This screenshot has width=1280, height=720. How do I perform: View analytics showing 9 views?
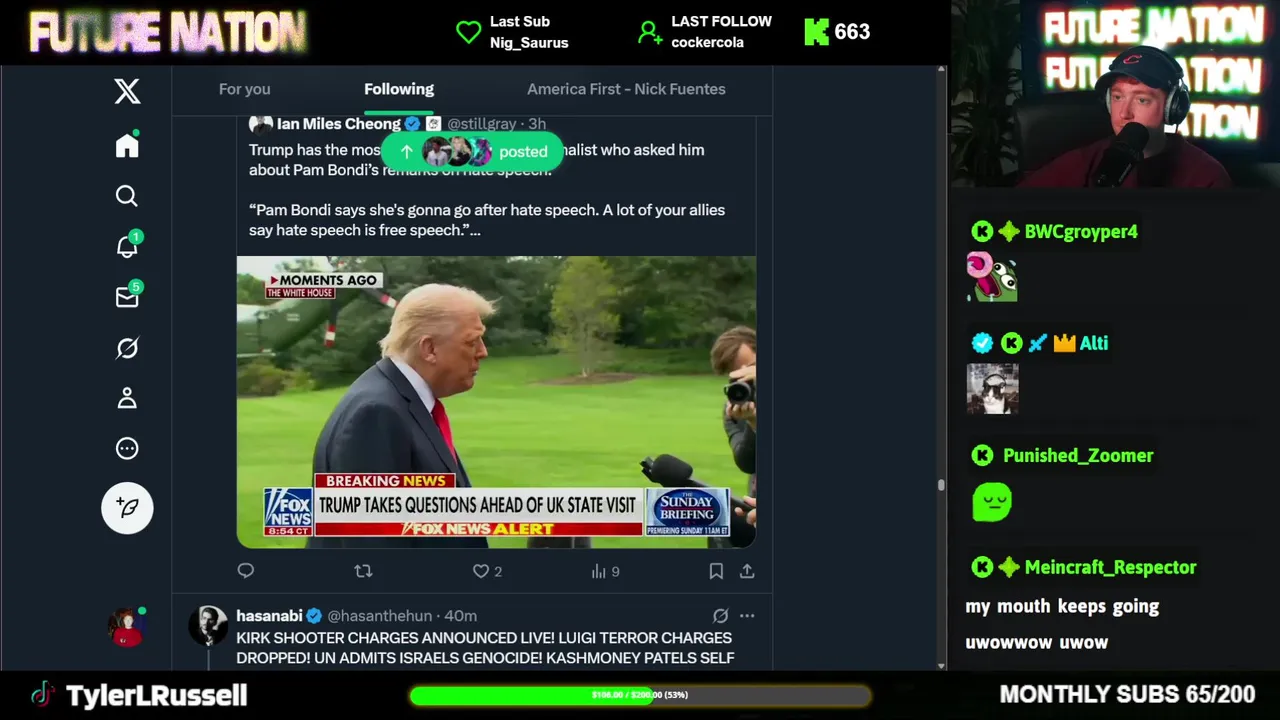[x=605, y=571]
